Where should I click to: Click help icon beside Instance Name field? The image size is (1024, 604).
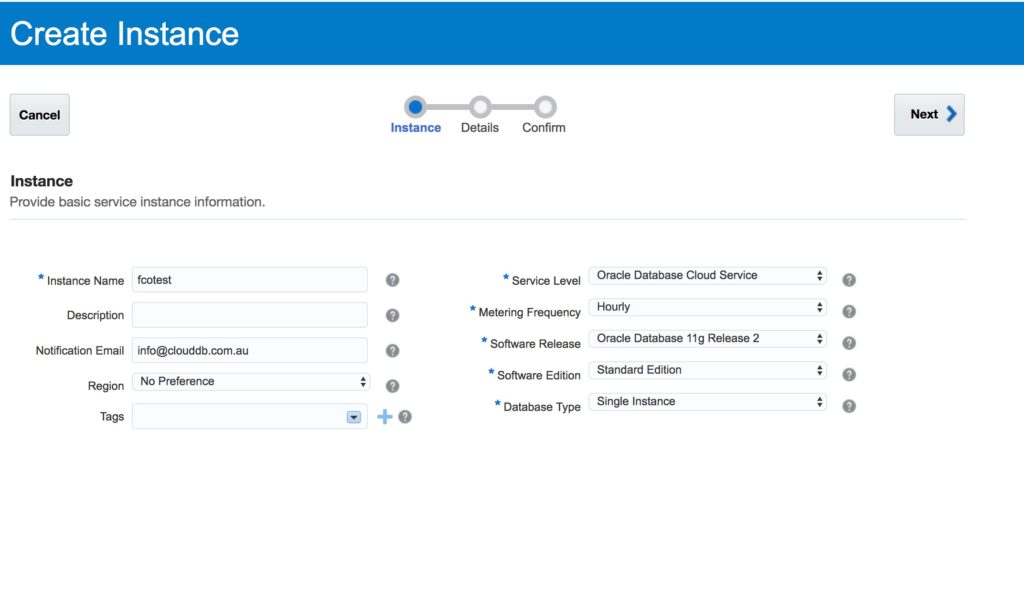pos(392,280)
